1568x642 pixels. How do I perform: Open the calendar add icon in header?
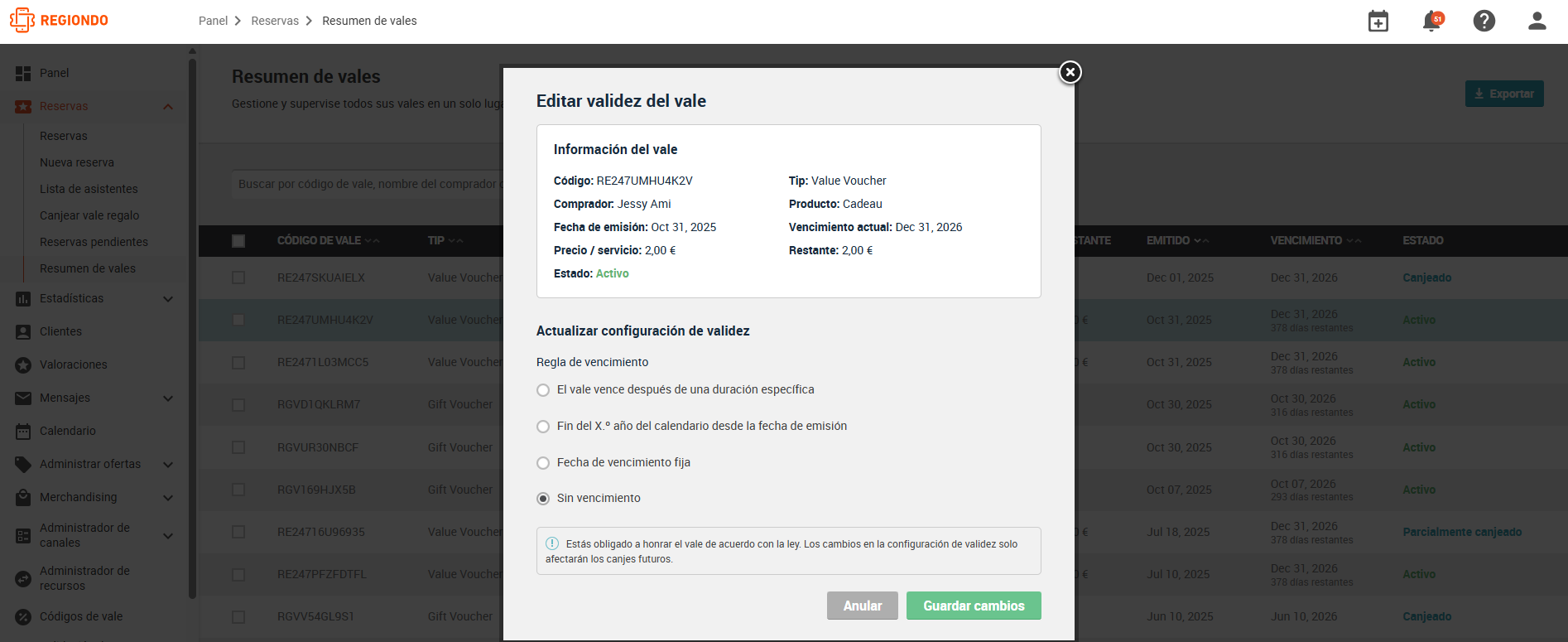tap(1378, 21)
